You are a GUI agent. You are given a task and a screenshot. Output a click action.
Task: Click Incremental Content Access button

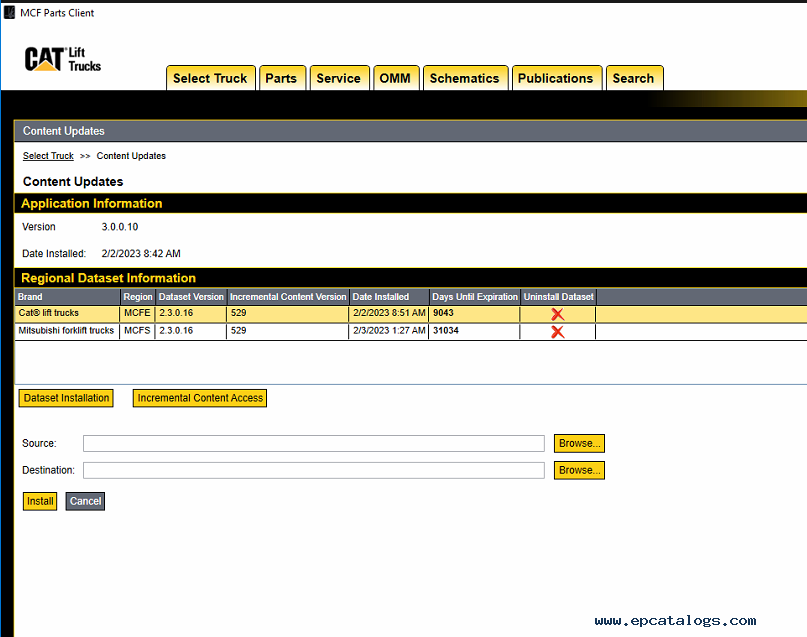click(x=200, y=398)
